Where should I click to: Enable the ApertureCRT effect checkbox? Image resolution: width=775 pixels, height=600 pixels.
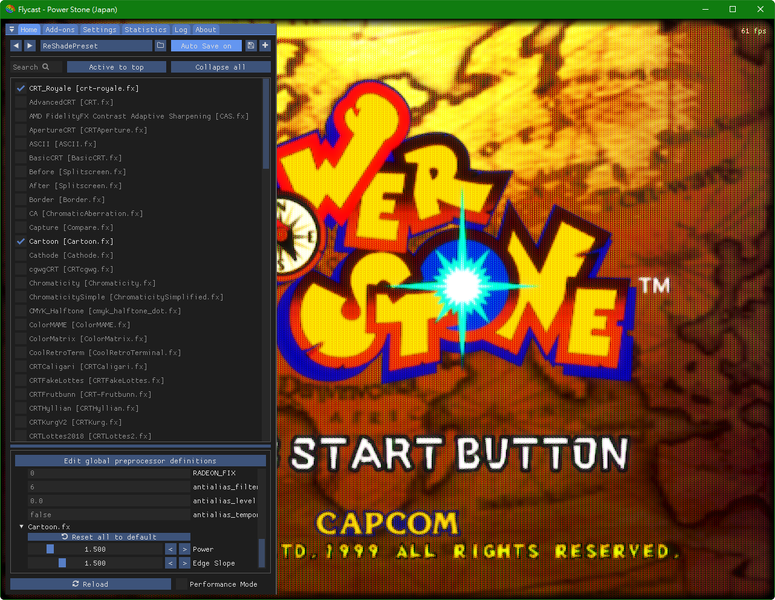click(20, 130)
